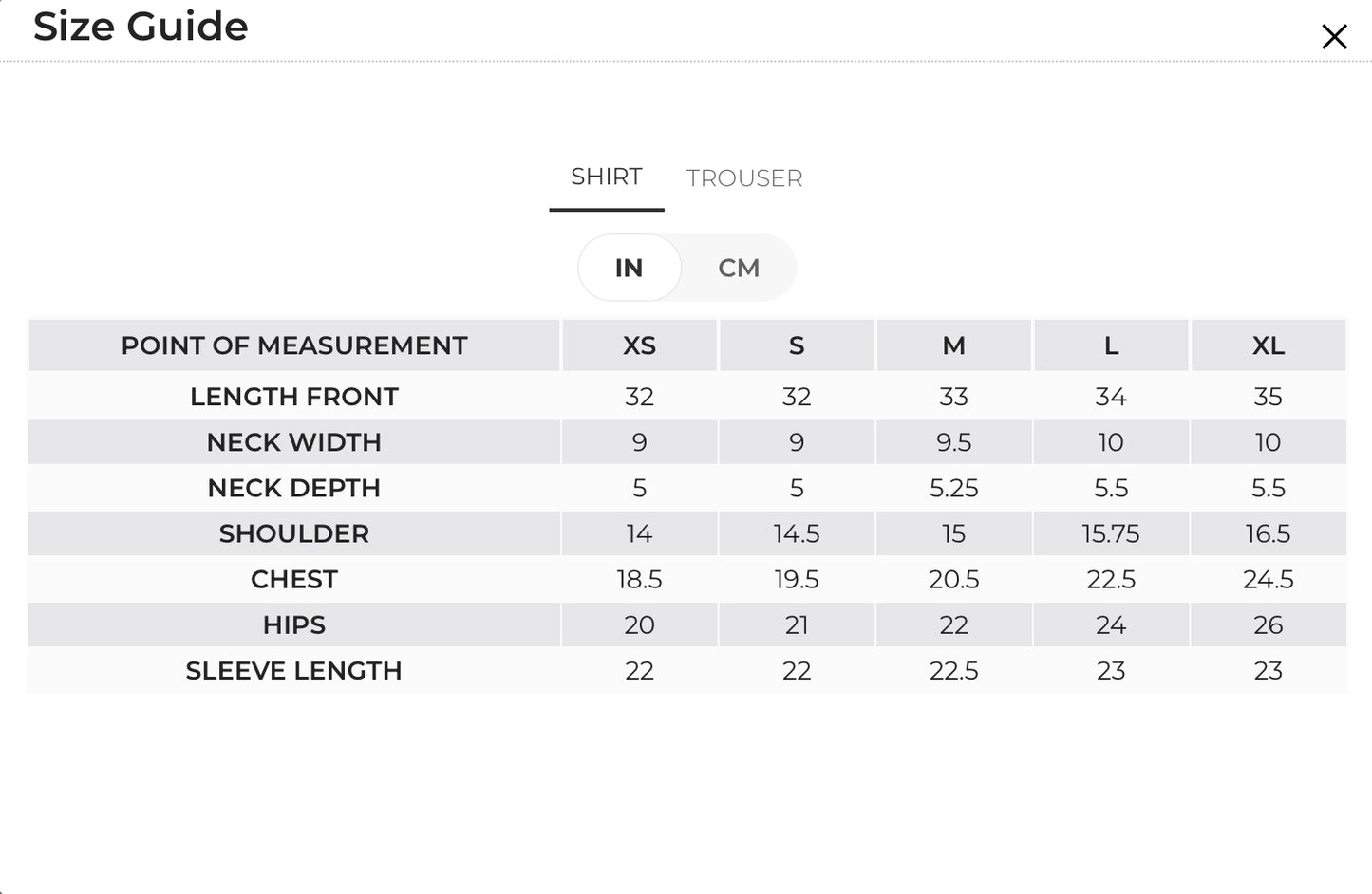The image size is (1372, 894).
Task: Select the LENGTH FRONT row label
Action: pos(294,397)
